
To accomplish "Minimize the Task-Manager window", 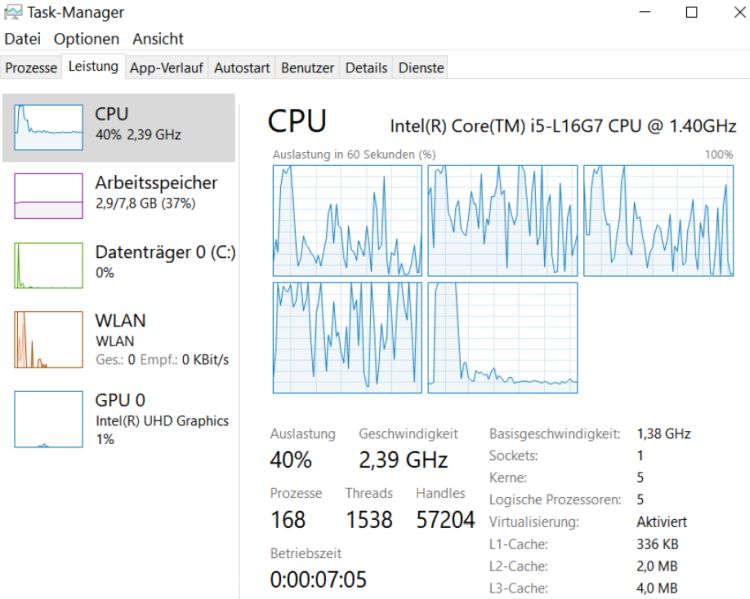I will coord(645,12).
